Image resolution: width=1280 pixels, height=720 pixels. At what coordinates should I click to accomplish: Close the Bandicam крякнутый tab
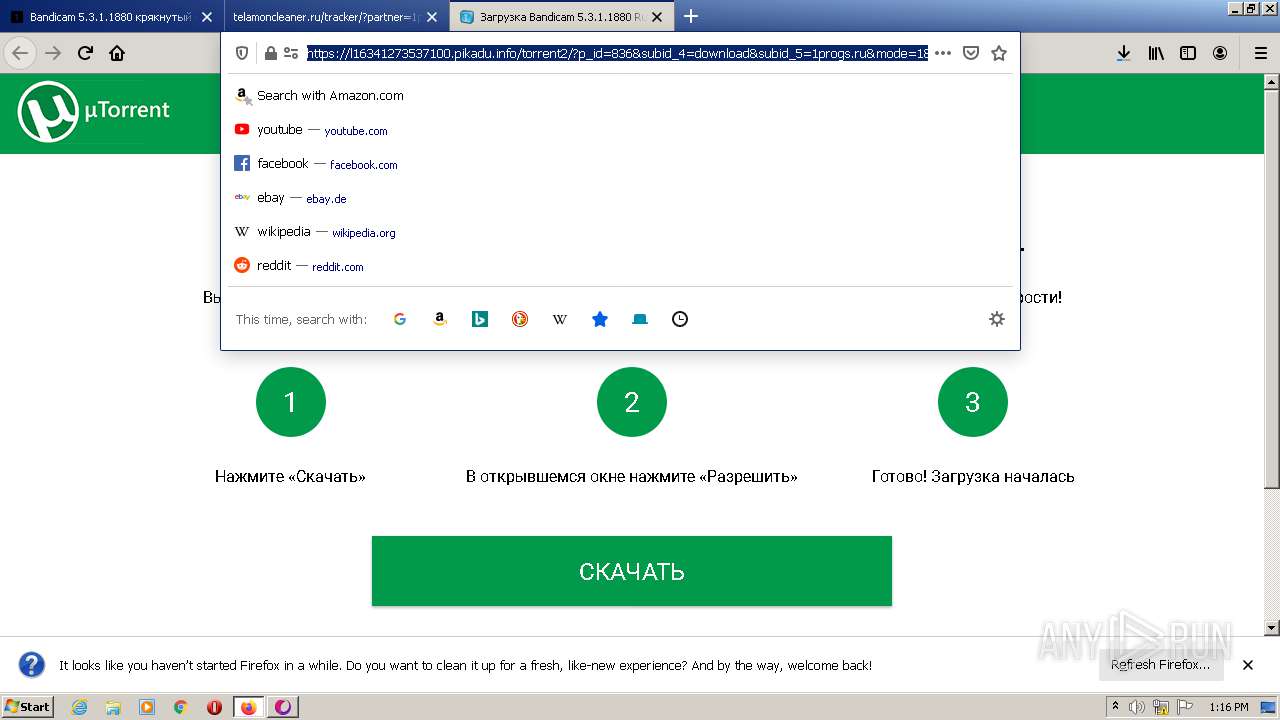tap(207, 17)
